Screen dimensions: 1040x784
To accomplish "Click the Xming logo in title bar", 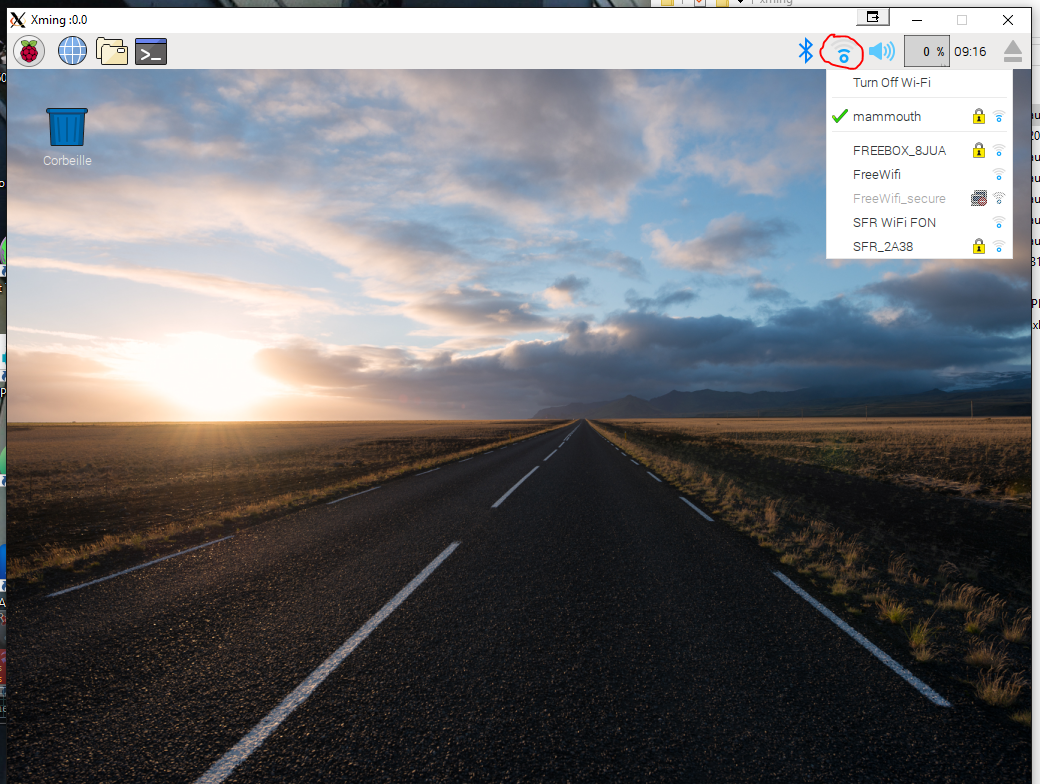I will click(x=18, y=20).
